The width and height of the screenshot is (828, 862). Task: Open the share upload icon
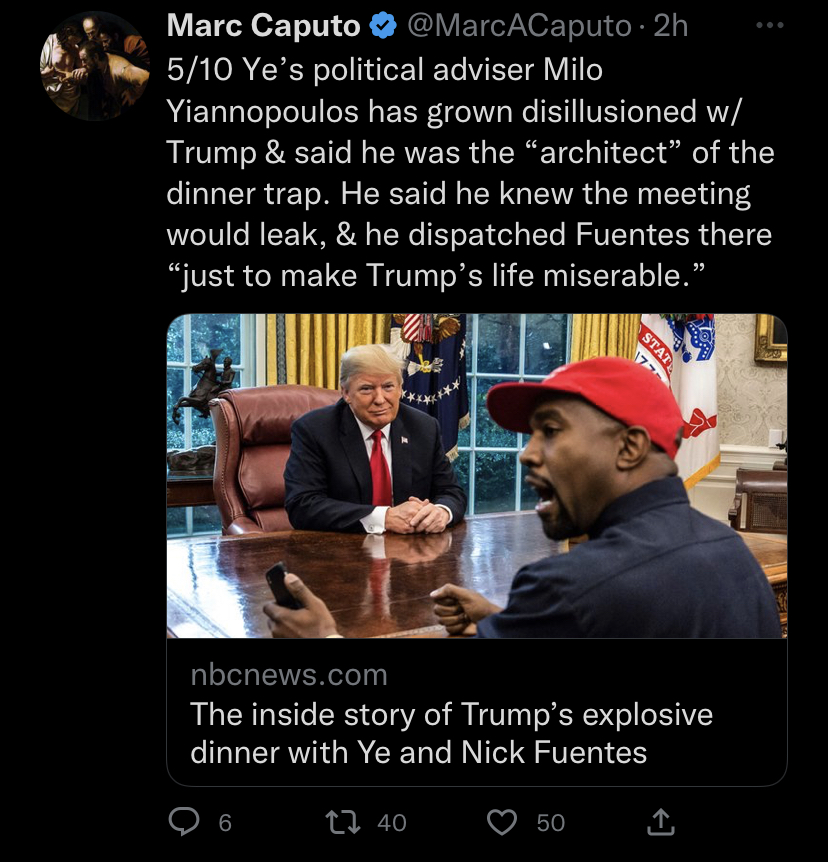tap(660, 822)
